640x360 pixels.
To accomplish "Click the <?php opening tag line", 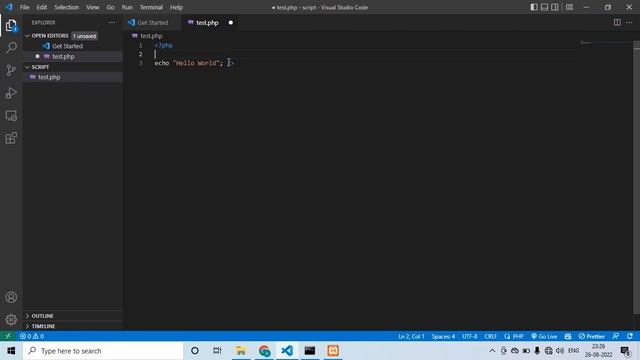I will click(x=164, y=45).
